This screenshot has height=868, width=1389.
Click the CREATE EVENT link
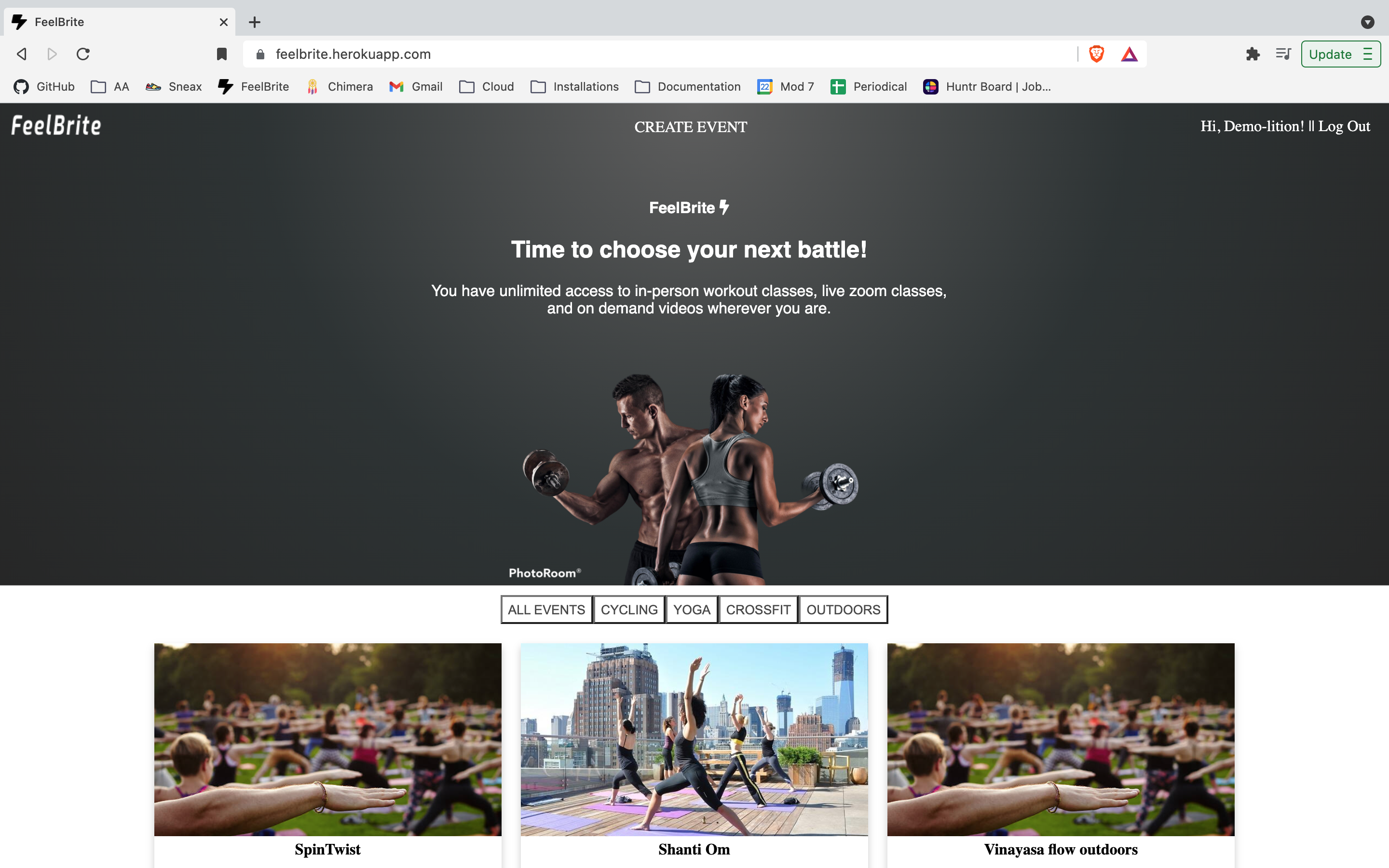[691, 127]
